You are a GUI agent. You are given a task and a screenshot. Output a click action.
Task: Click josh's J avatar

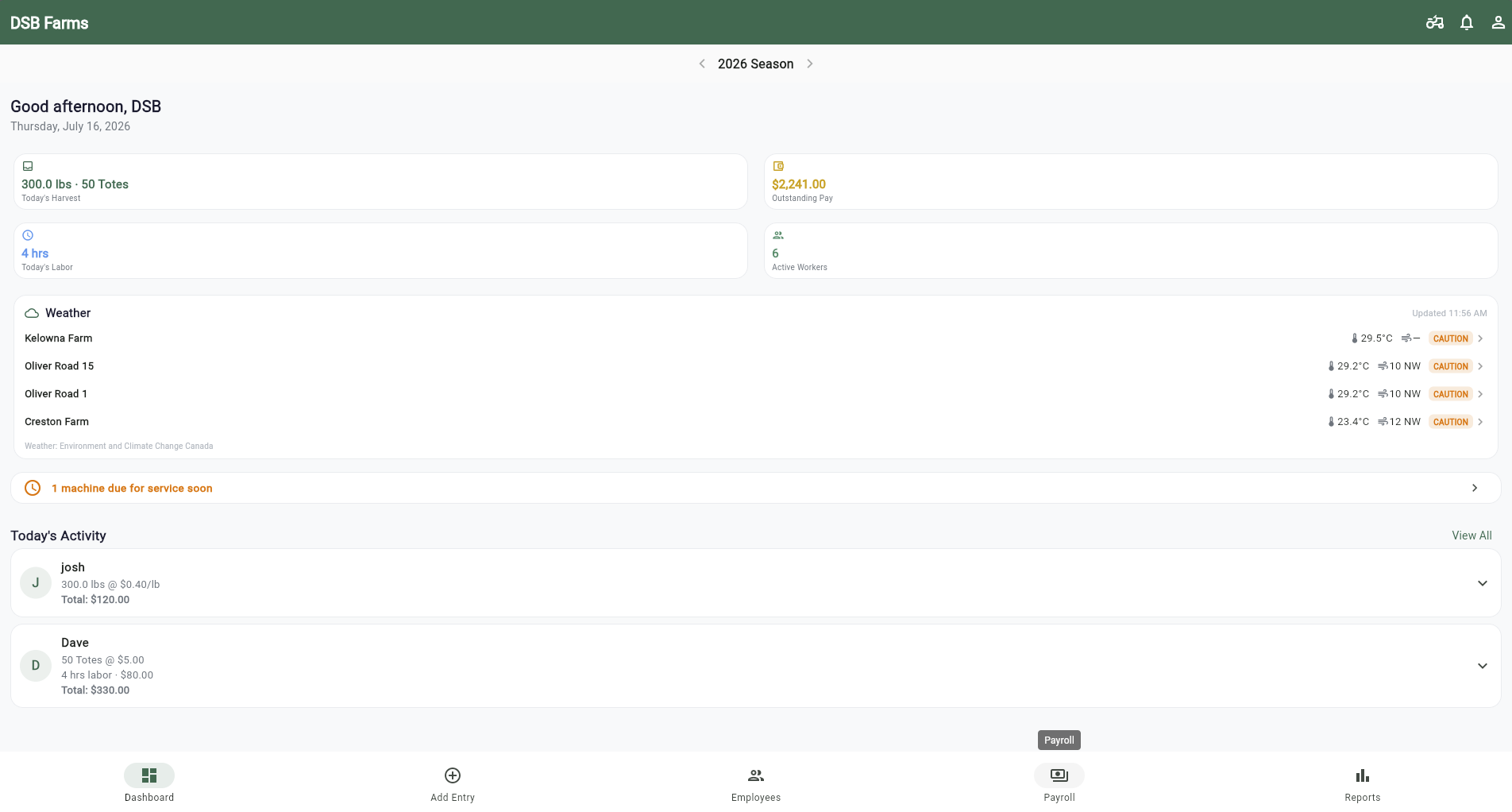click(x=36, y=583)
